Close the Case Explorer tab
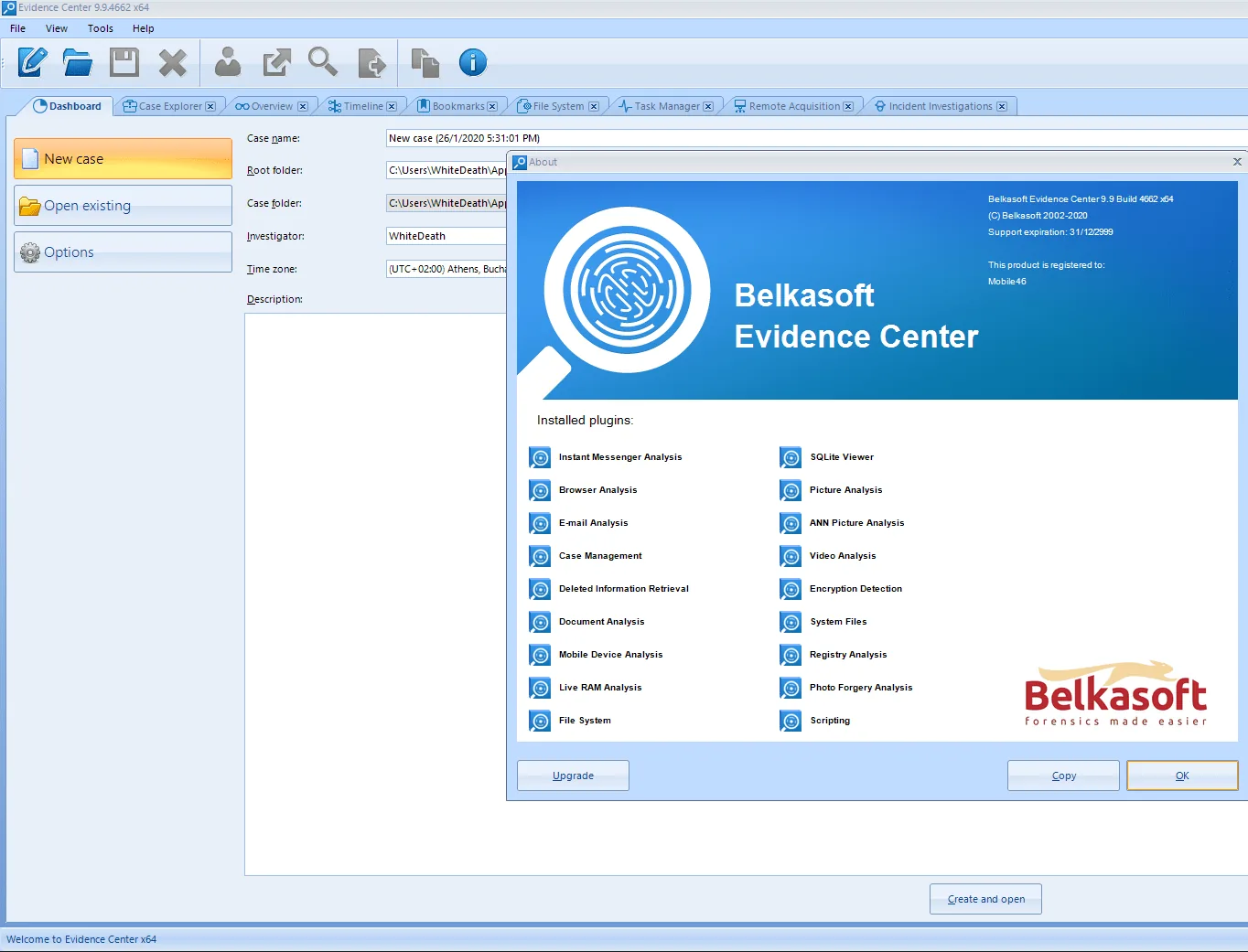 pos(210,106)
